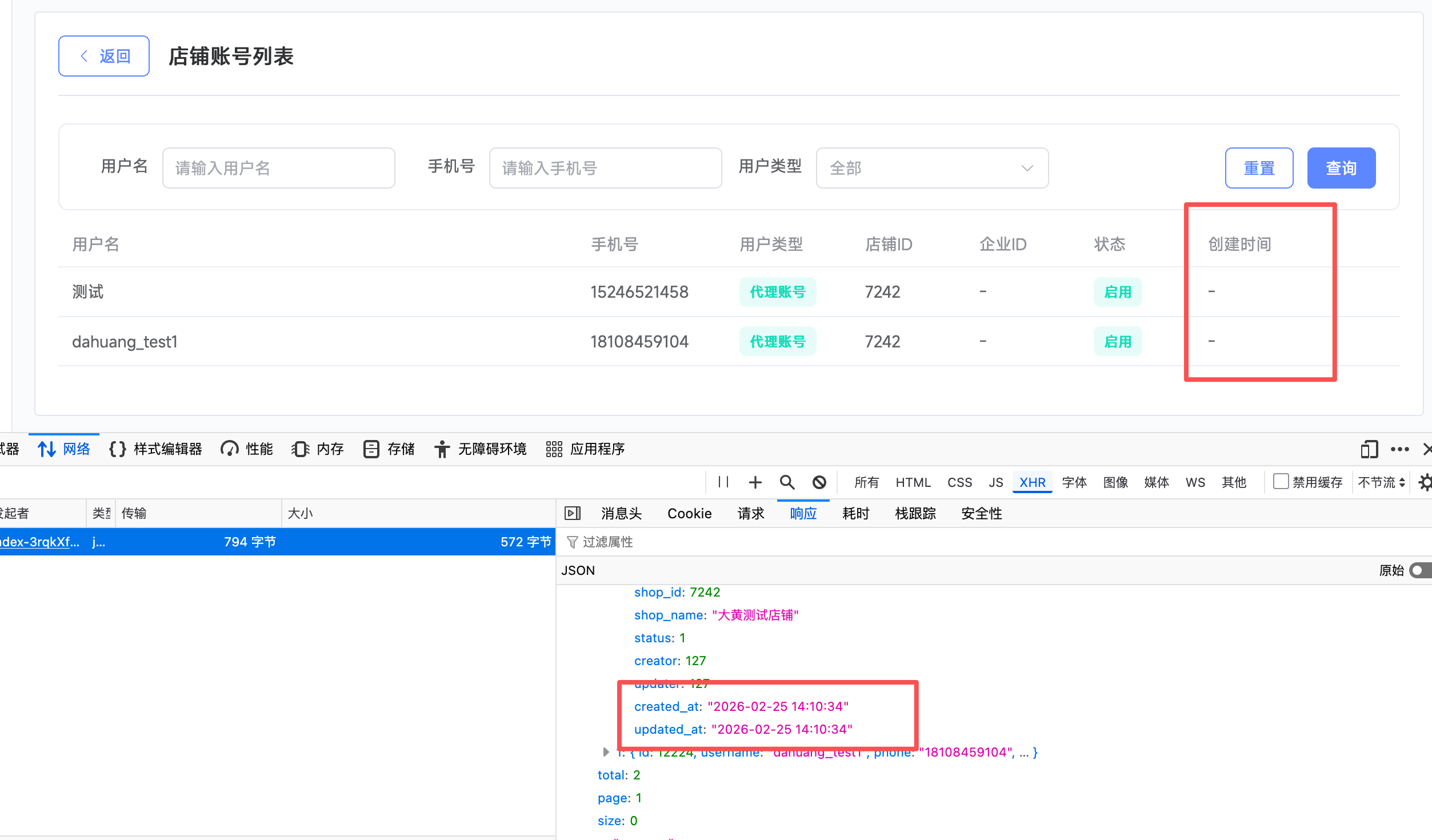This screenshot has width=1432, height=840.
Task: Switch to the 消息头 headers tab
Action: pyautogui.click(x=621, y=513)
